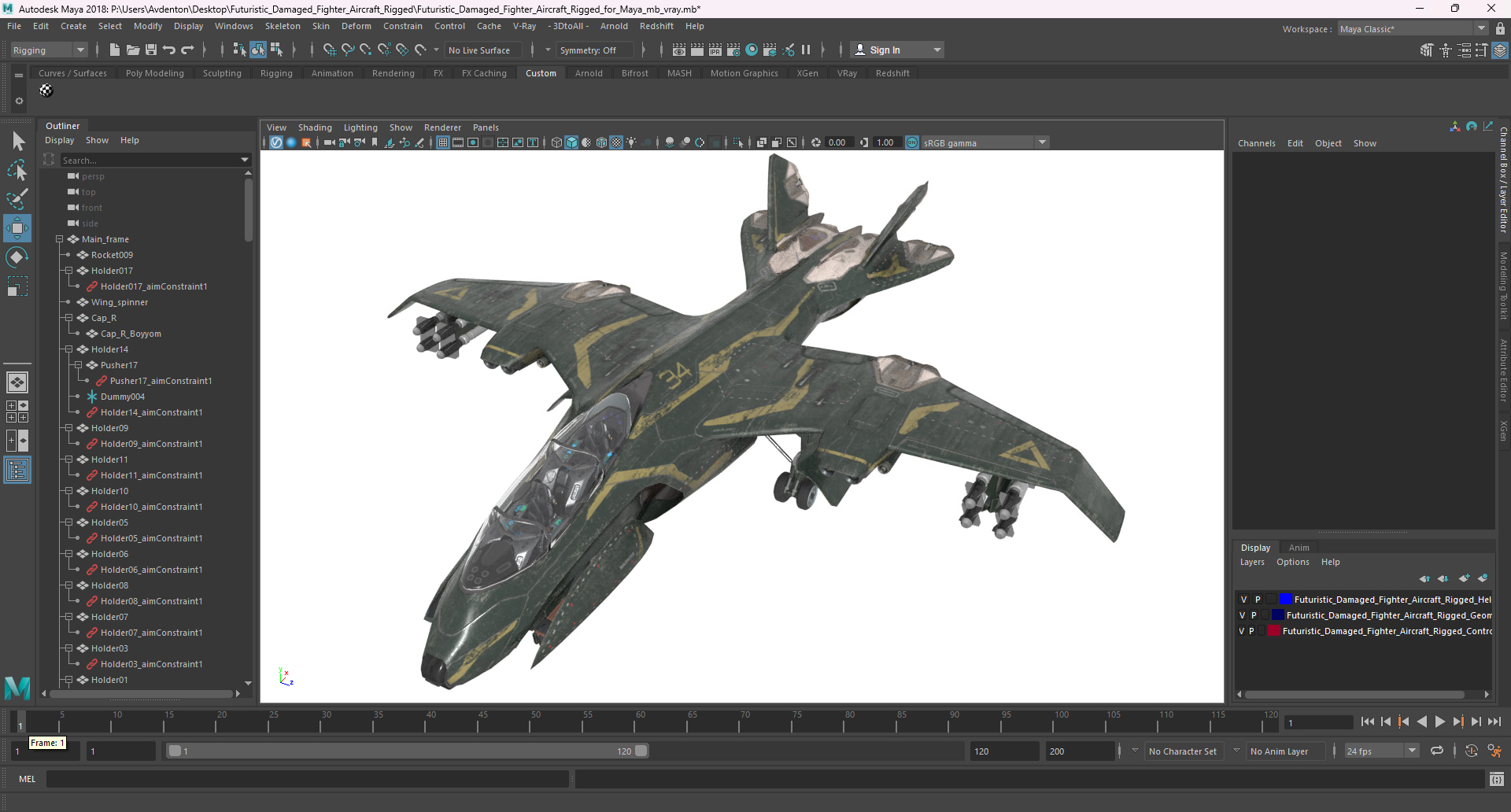This screenshot has width=1511, height=812.
Task: Collapse the Cap_R node in Outliner
Action: pos(68,318)
